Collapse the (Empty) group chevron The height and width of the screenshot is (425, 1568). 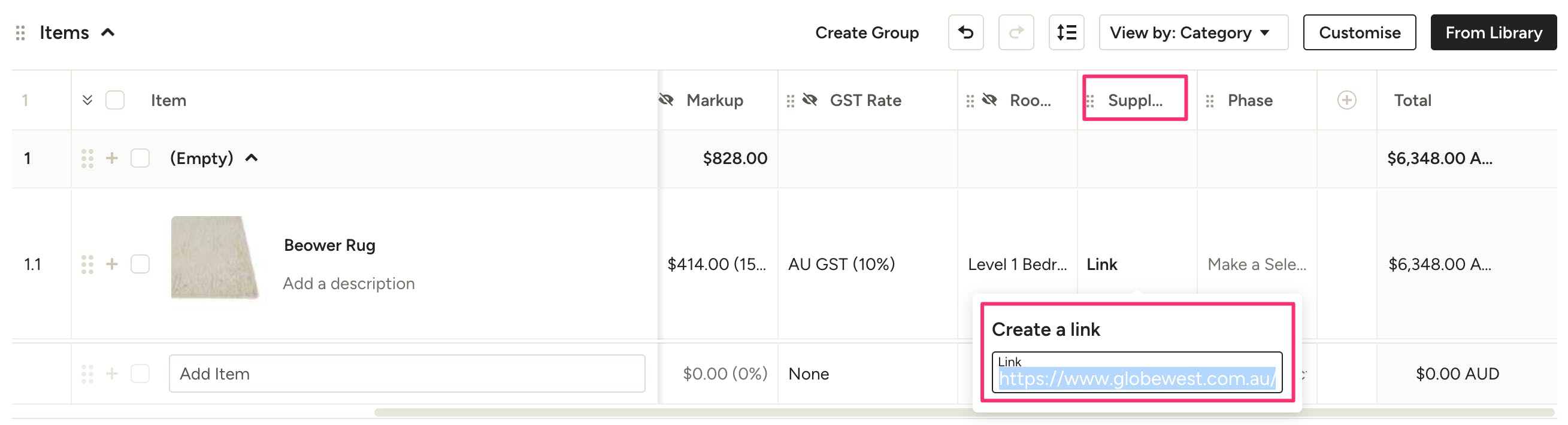point(252,159)
